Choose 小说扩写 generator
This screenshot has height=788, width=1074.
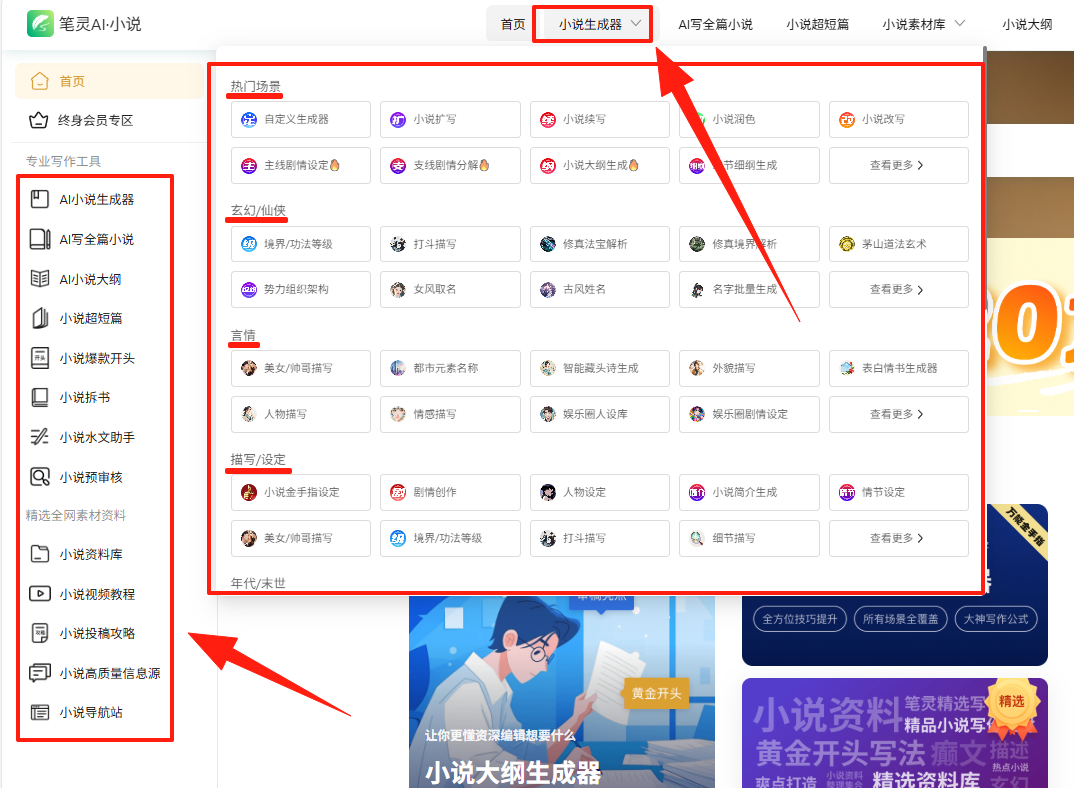(x=450, y=119)
